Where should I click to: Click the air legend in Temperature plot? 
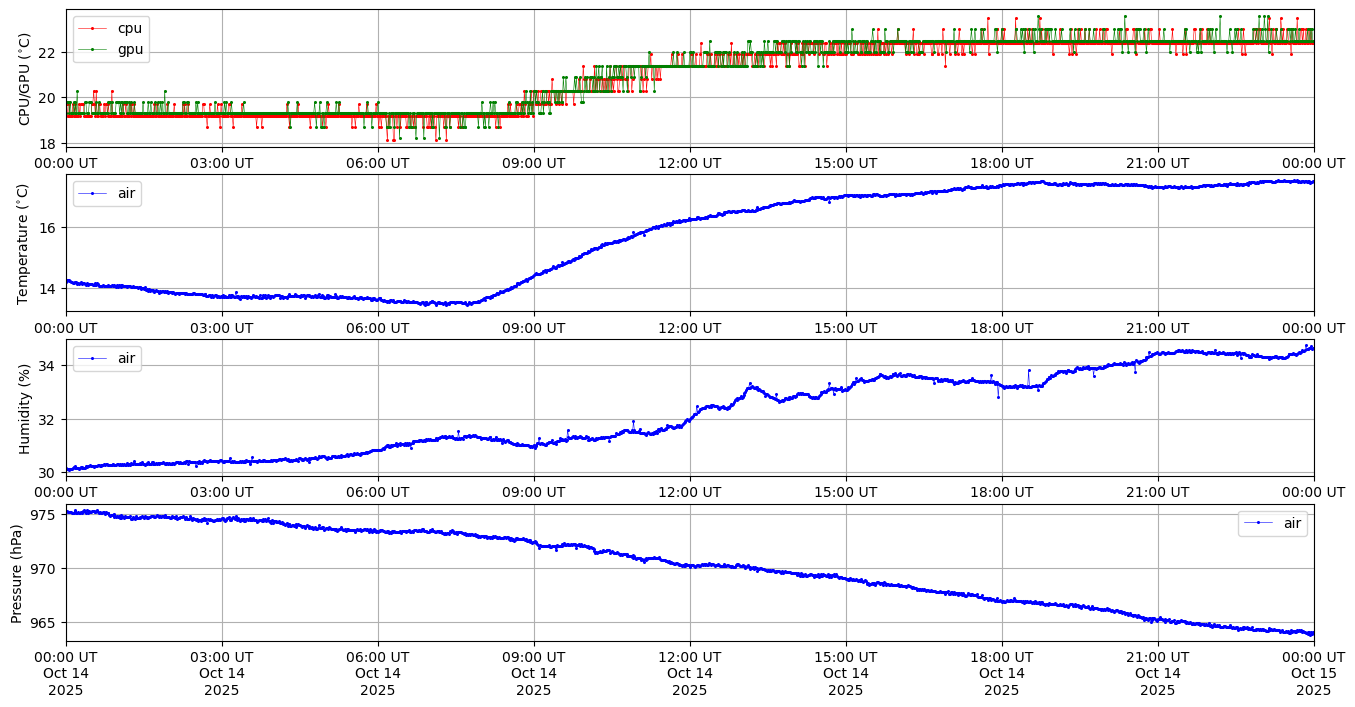click(107, 193)
